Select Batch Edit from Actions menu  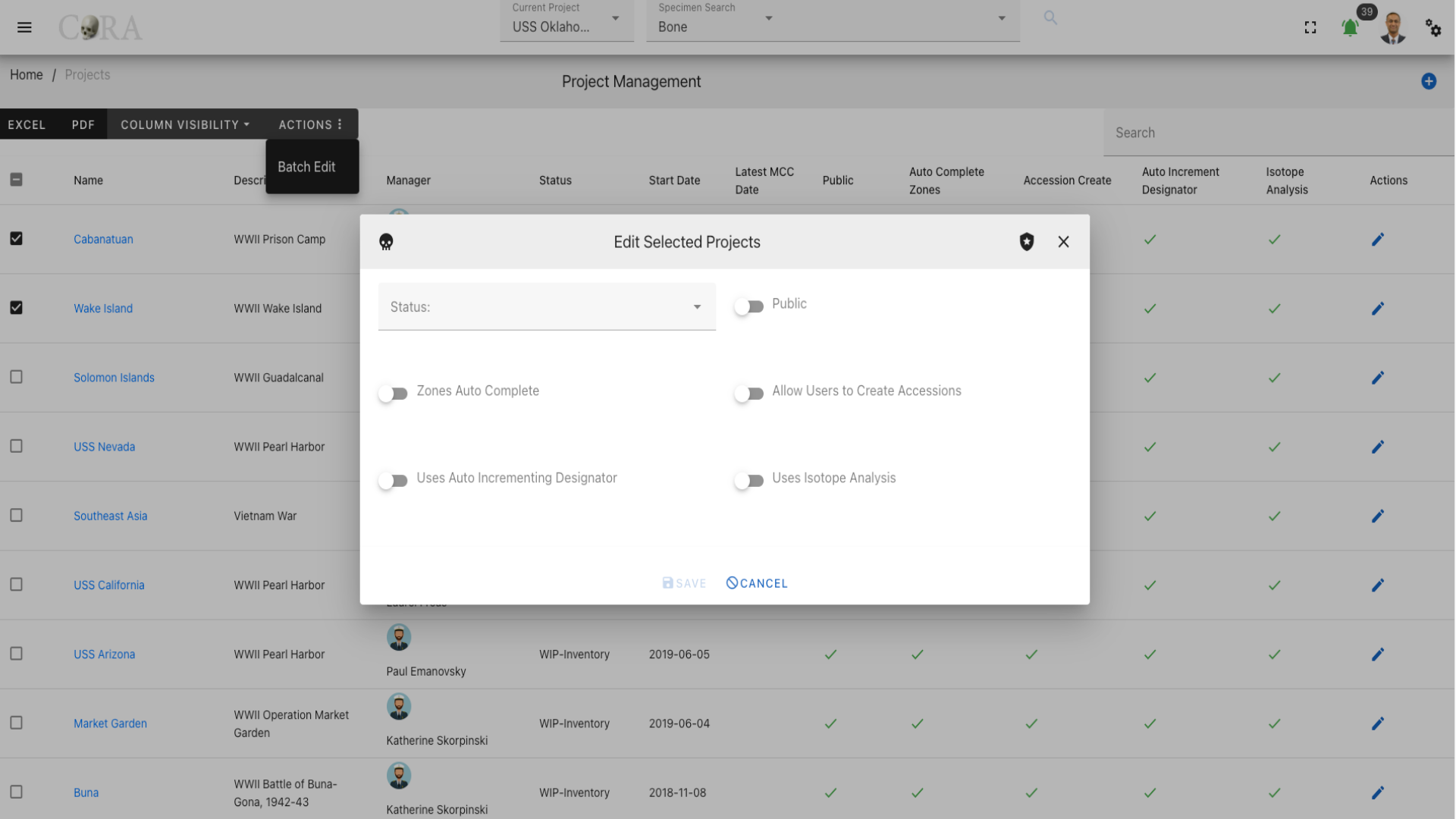306,167
